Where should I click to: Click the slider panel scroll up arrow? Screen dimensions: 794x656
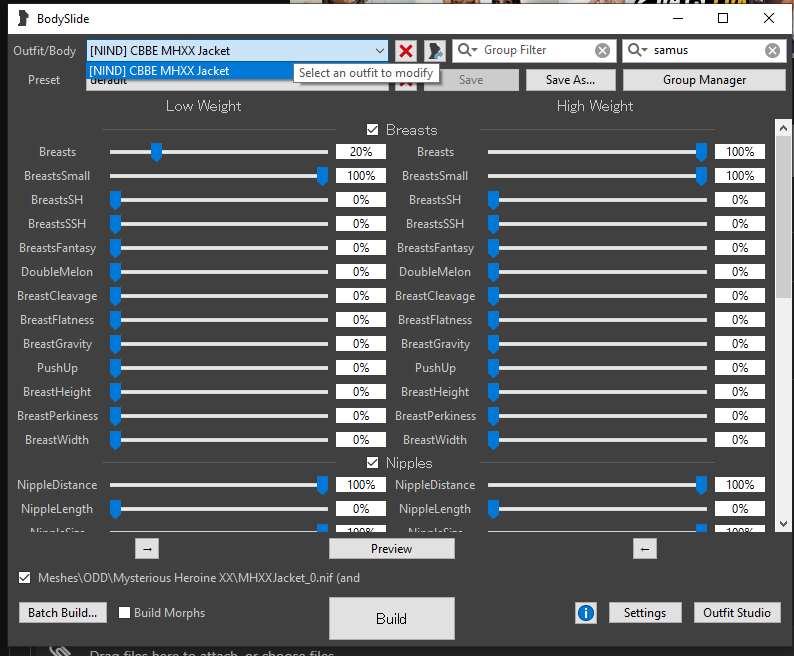click(783, 128)
